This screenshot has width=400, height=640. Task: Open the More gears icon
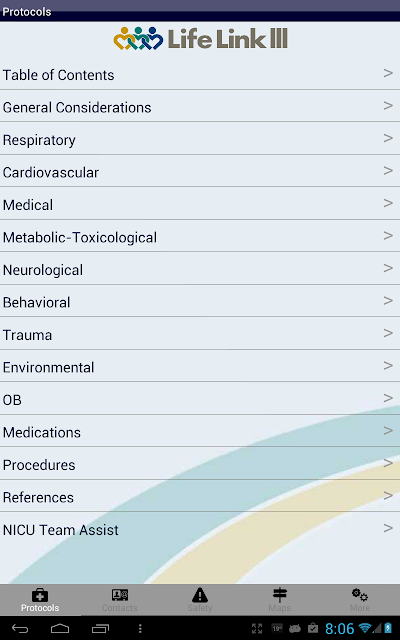pyautogui.click(x=360, y=595)
